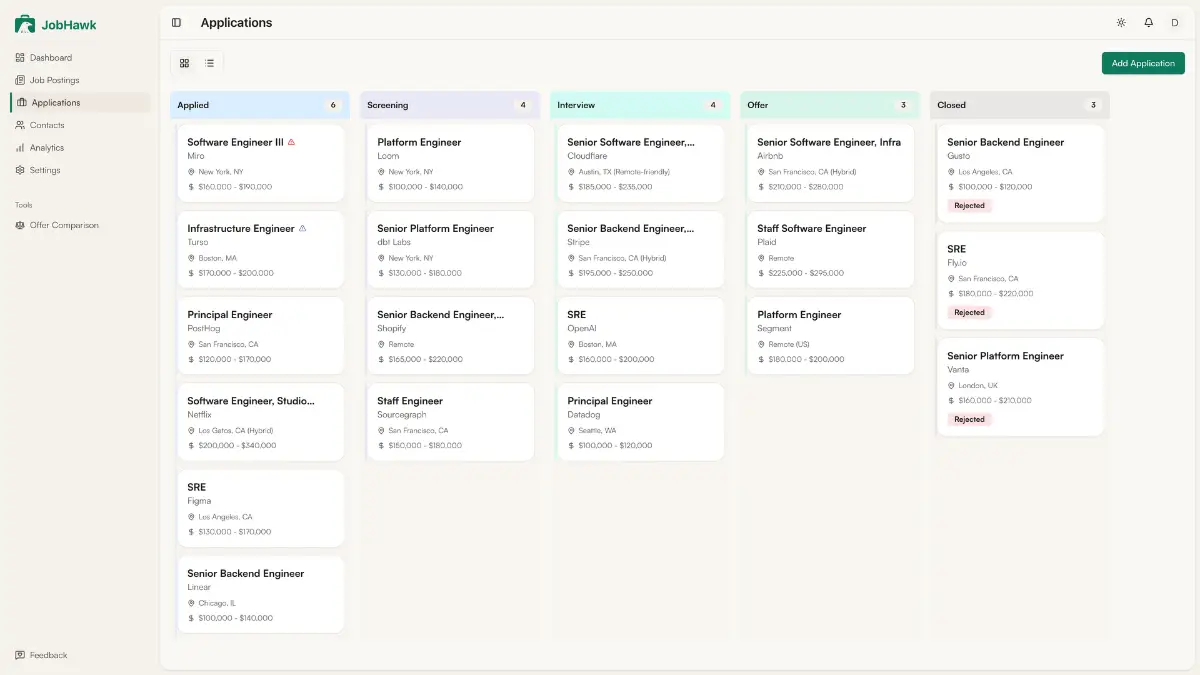Open Senior Backend Engineer Gusto card
The height and width of the screenshot is (675, 1200).
1020,173
